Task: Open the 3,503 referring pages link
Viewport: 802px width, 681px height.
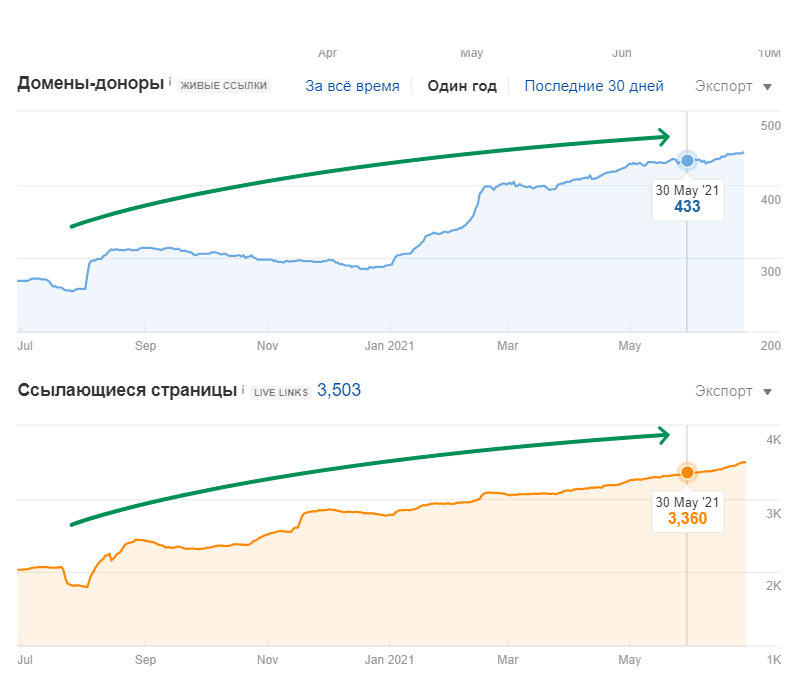Action: [339, 390]
